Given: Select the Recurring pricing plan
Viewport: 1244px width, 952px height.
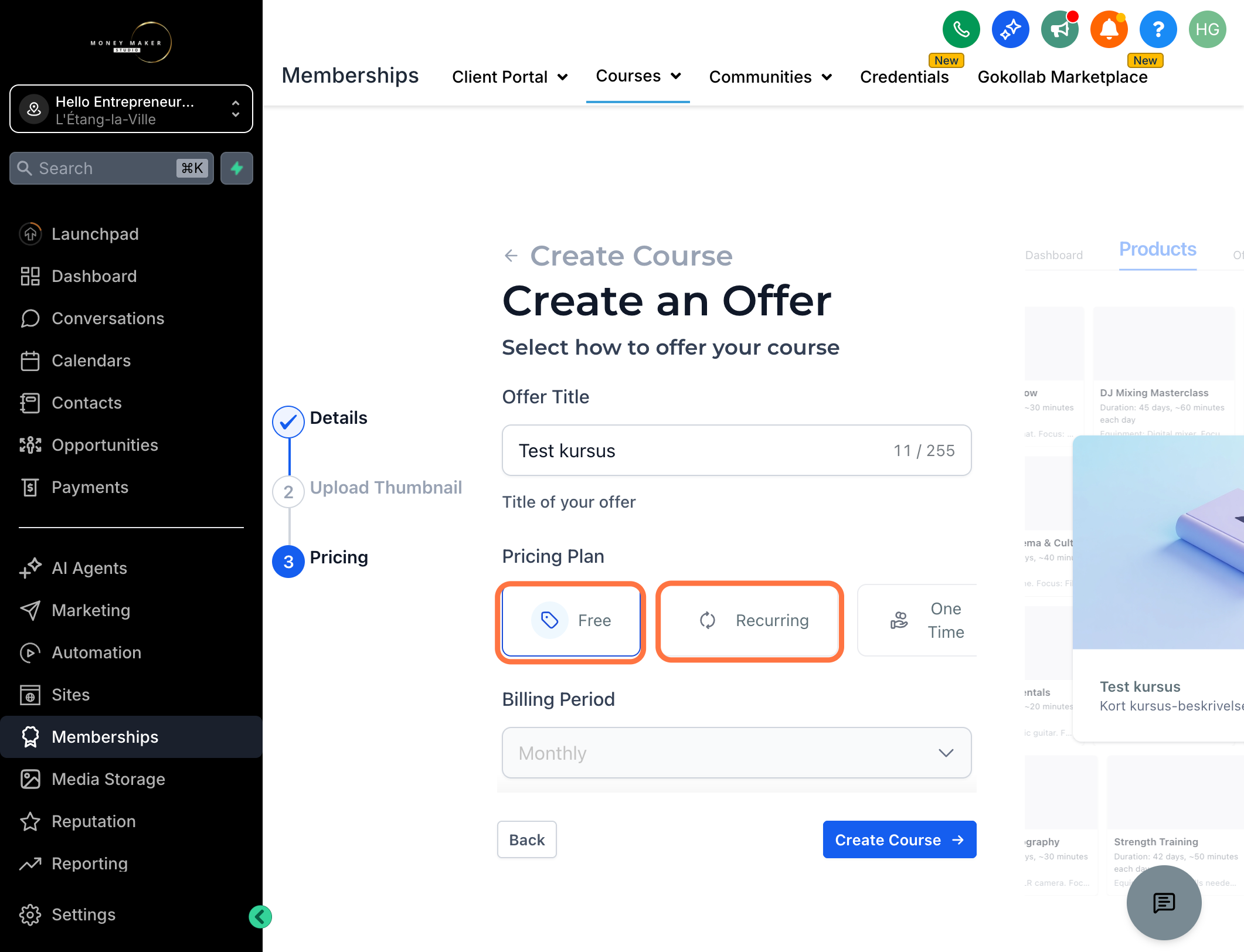Looking at the screenshot, I should (750, 621).
